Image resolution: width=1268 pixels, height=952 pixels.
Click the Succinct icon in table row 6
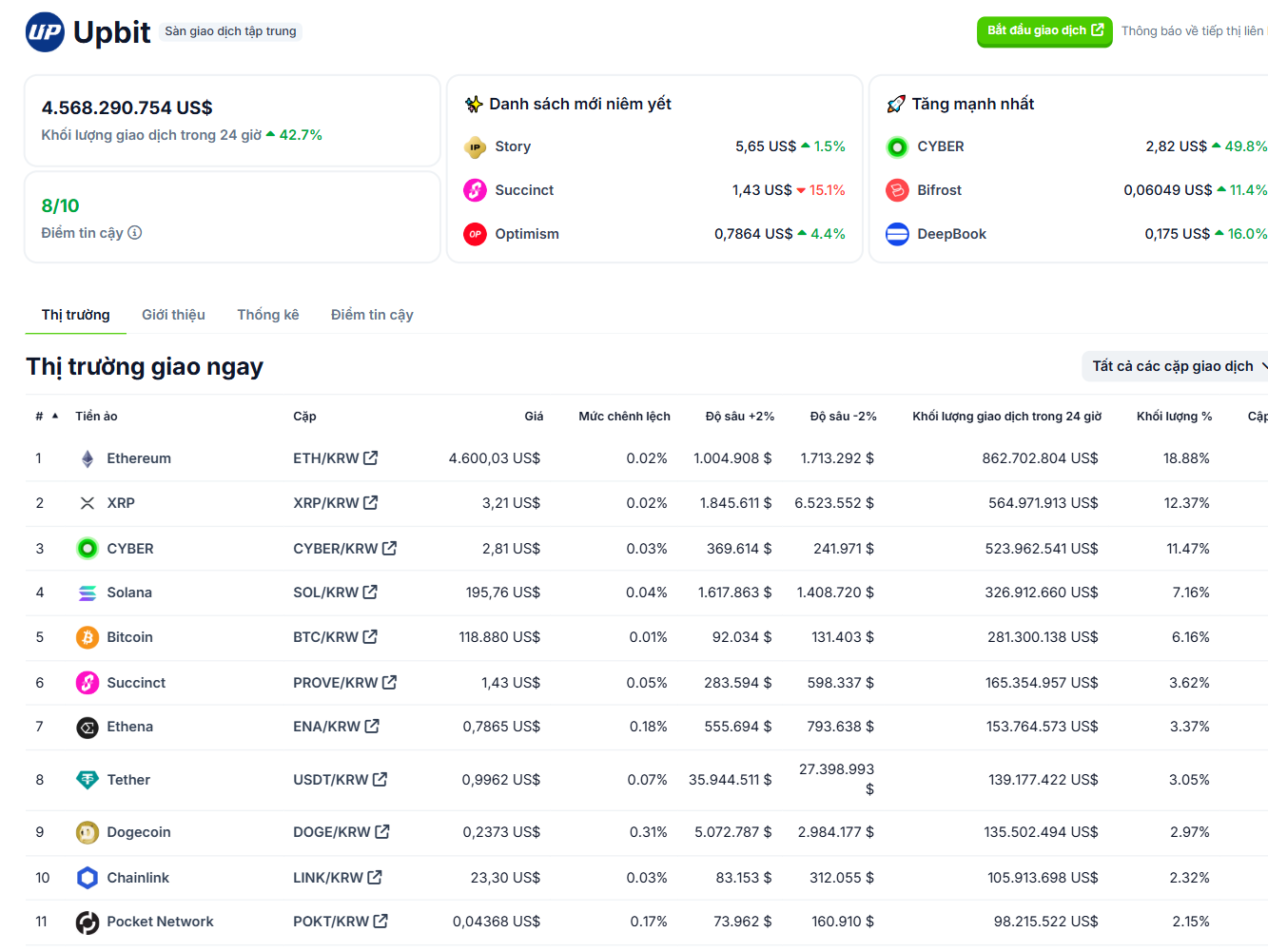pyautogui.click(x=88, y=683)
